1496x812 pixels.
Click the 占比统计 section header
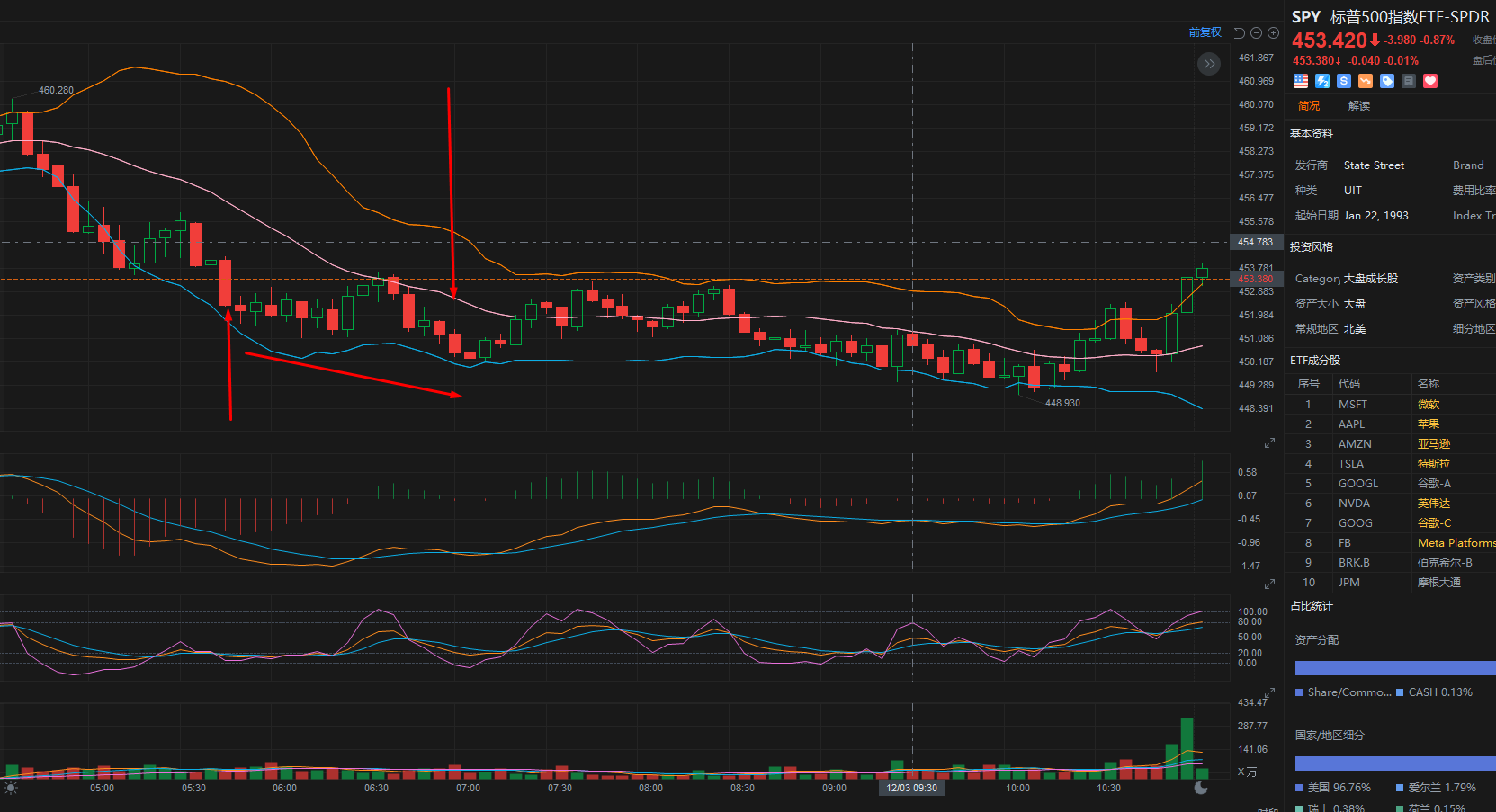pos(1312,606)
